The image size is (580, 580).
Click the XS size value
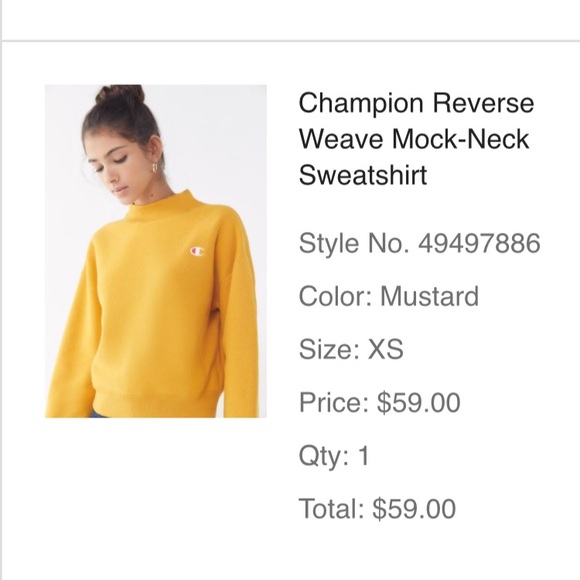[x=385, y=349]
